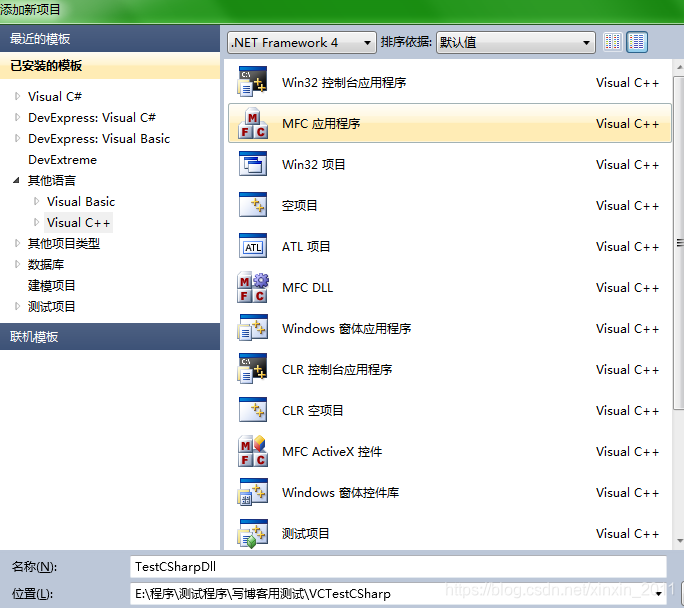The width and height of the screenshot is (684, 608).
Task: Select Visual C++ in the tree
Action: (x=79, y=222)
